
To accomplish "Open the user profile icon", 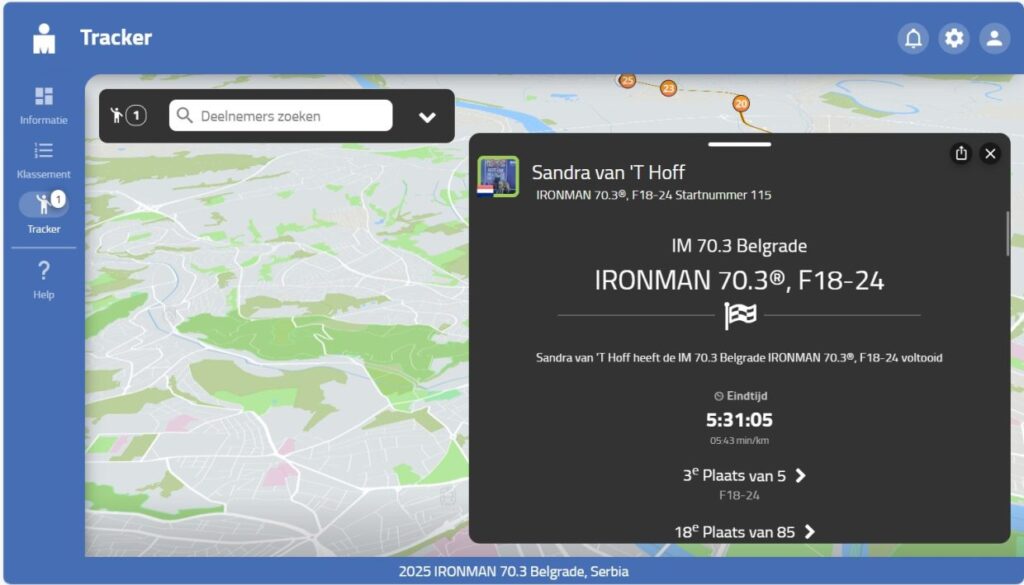I will 994,39.
